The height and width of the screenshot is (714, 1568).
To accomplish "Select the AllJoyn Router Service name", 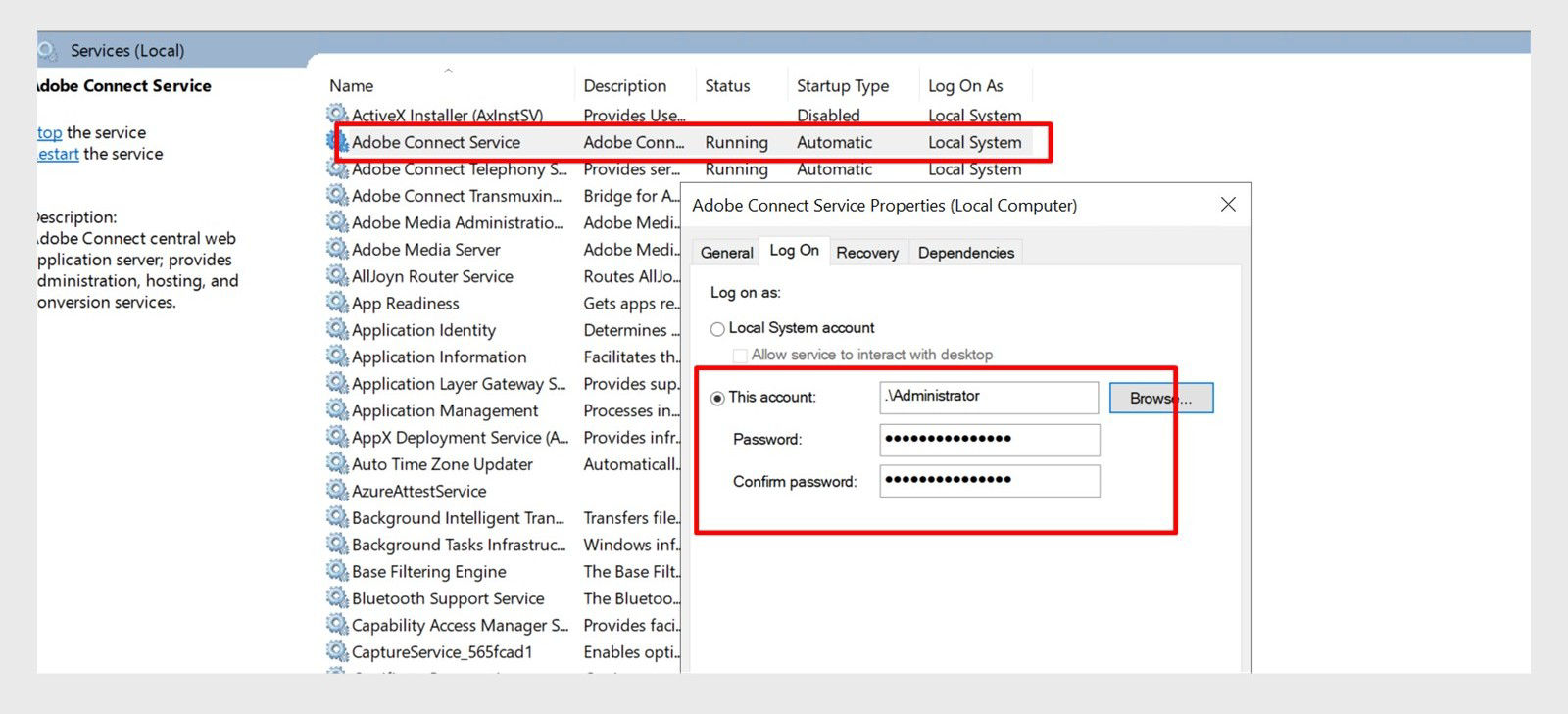I will 432,276.
